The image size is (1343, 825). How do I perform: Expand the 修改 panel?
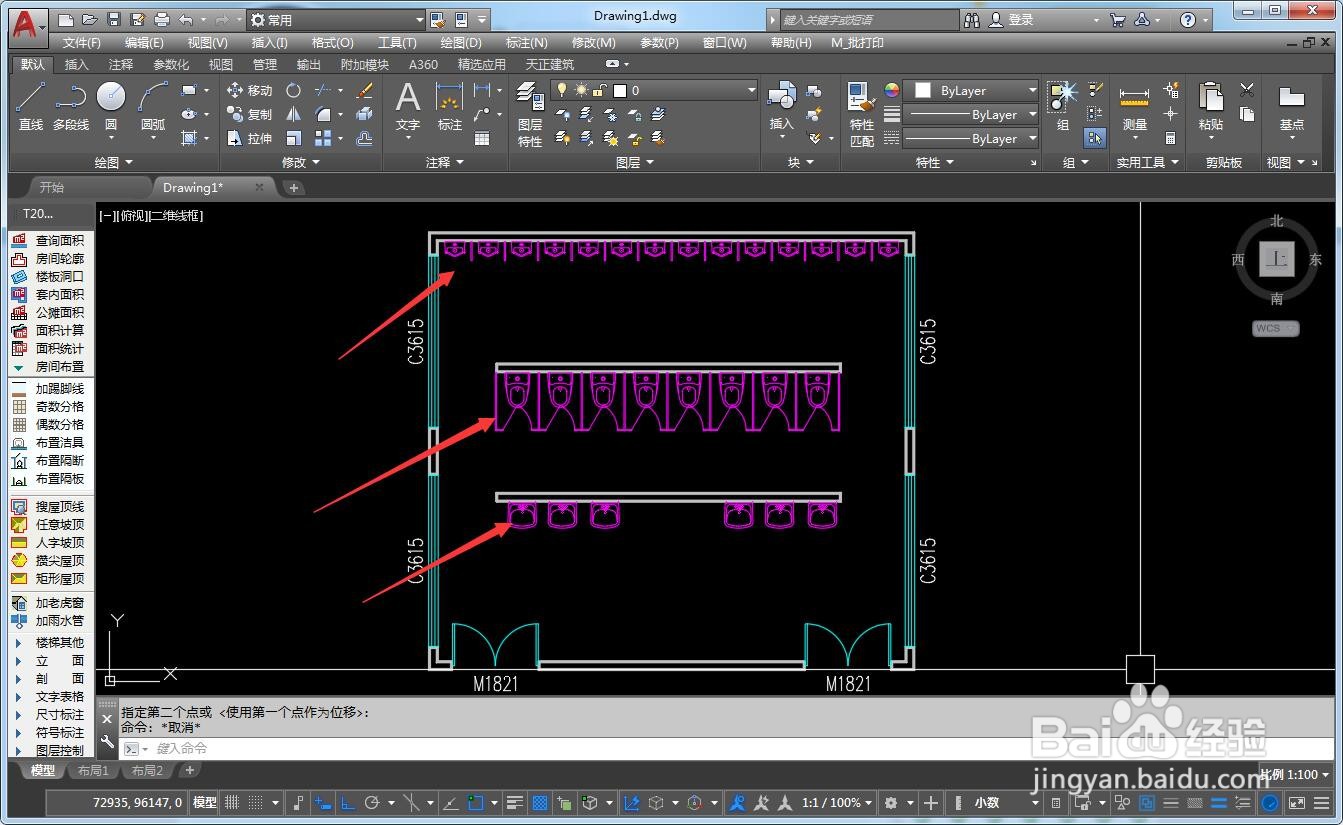(300, 162)
